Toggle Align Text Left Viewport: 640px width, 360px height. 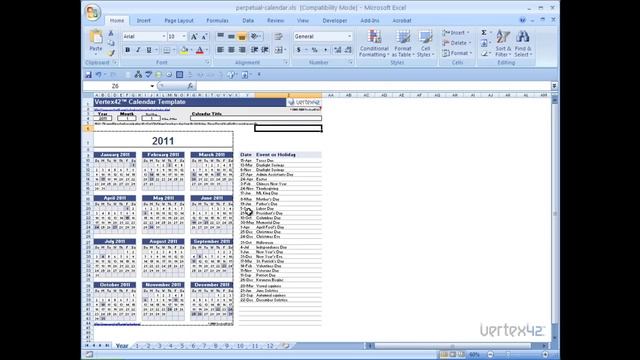(220, 50)
